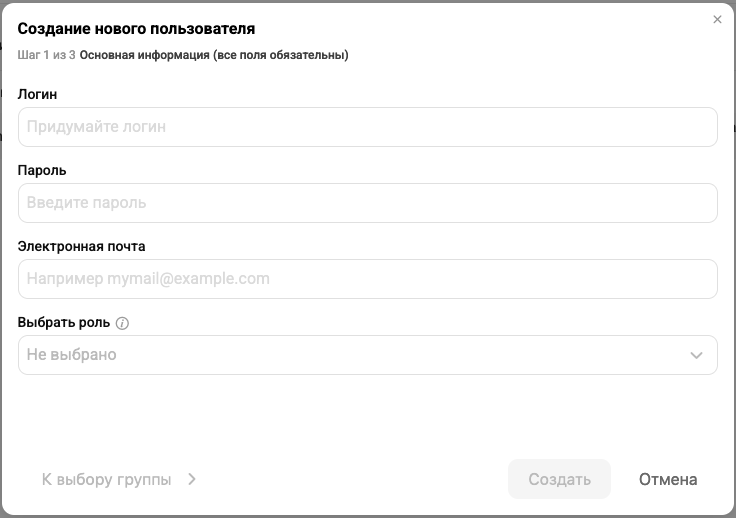Close the new user creation dialog
The height and width of the screenshot is (518, 736).
tap(717, 19)
